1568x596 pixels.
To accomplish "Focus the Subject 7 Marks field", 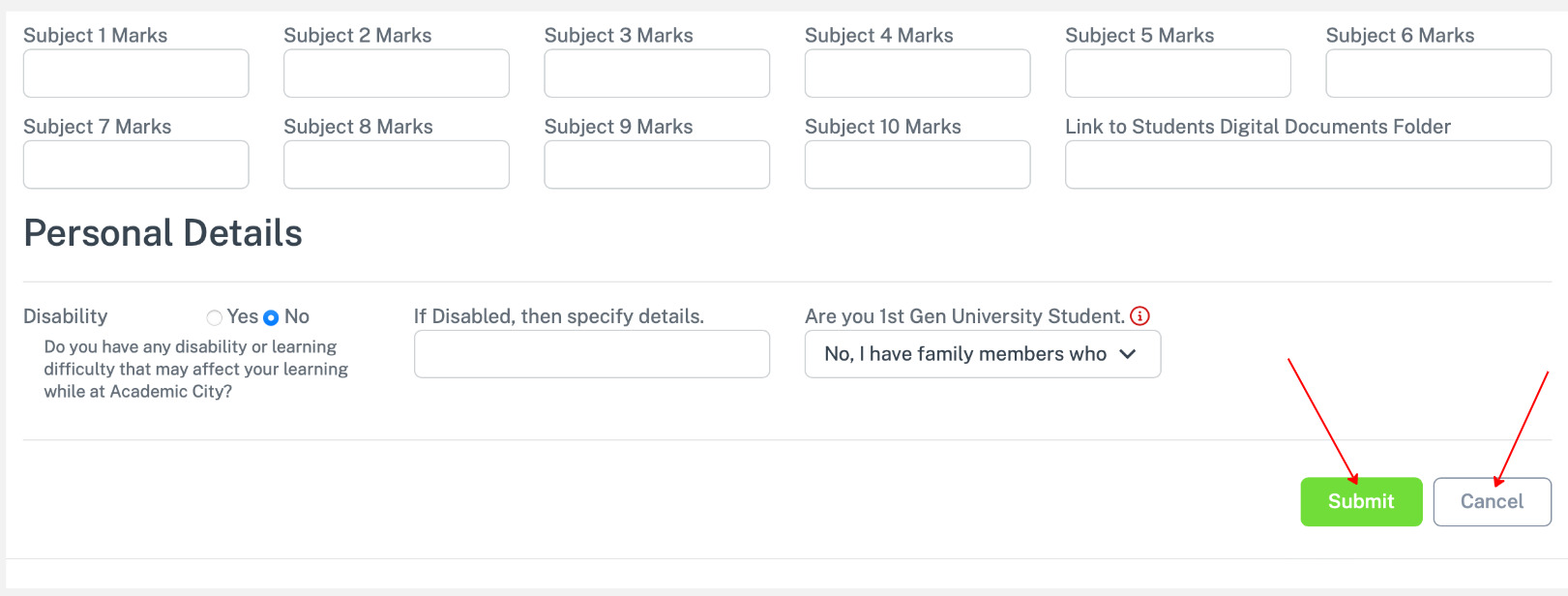I will tap(136, 164).
